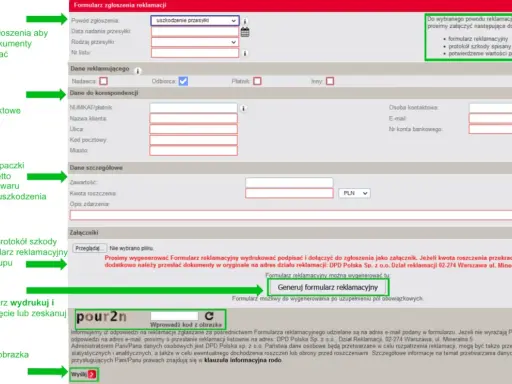Click the Wyślij submit button
The height and width of the screenshot is (384, 512).
click(x=84, y=374)
